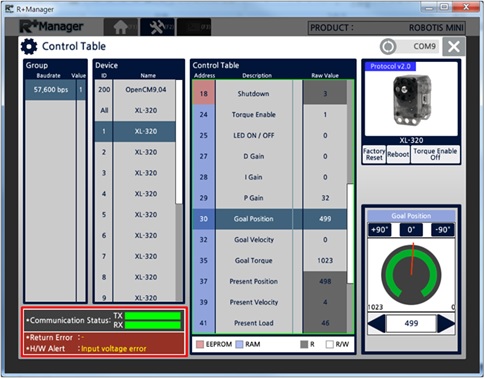Click the Factory Reset button
The height and width of the screenshot is (378, 485).
[374, 154]
